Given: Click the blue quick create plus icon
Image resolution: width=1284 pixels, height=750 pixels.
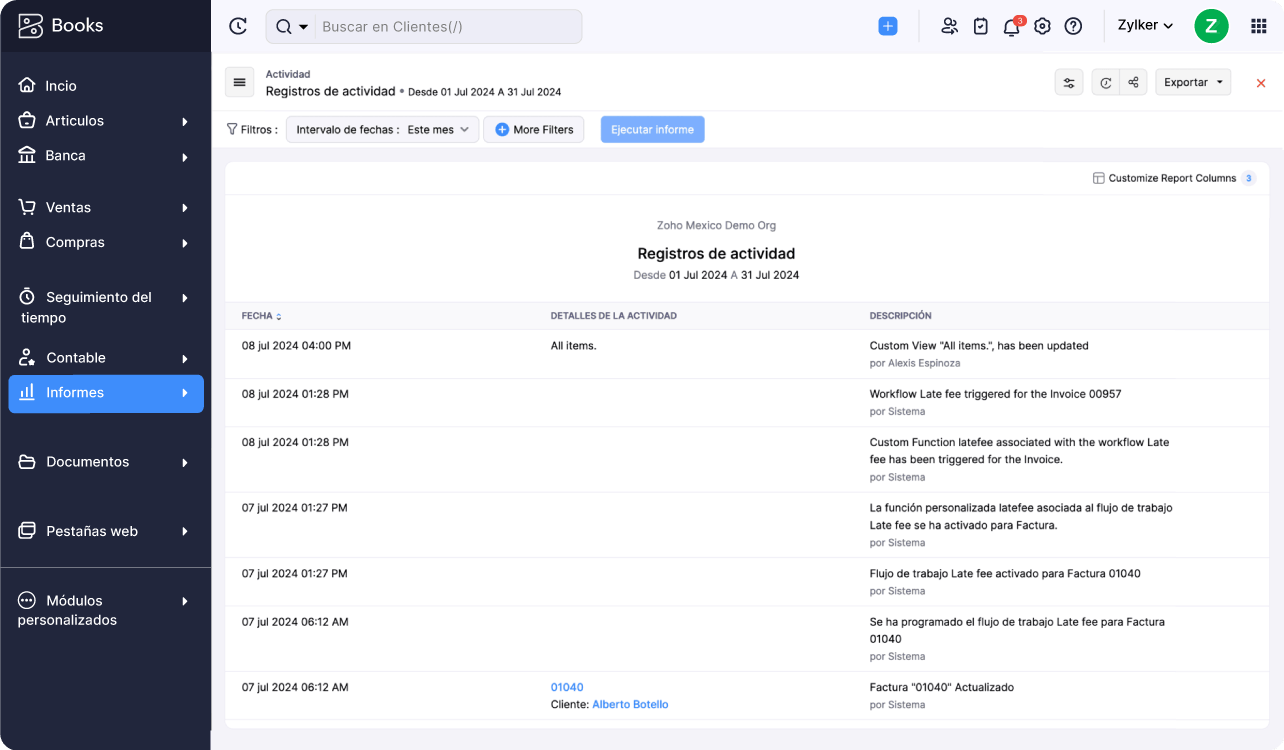Looking at the screenshot, I should pyautogui.click(x=888, y=27).
